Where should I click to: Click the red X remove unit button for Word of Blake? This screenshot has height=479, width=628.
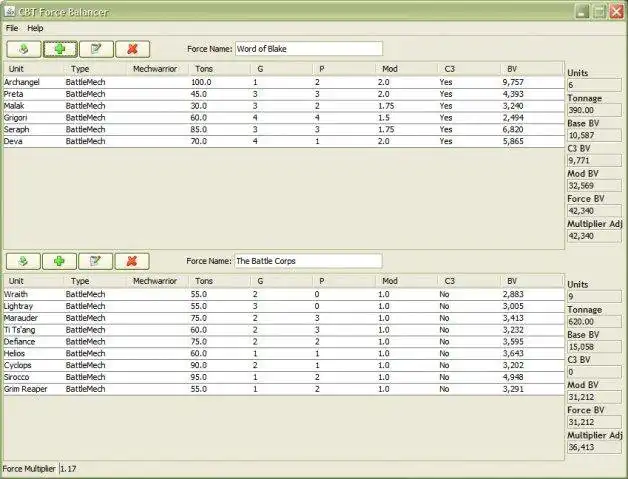[x=133, y=49]
